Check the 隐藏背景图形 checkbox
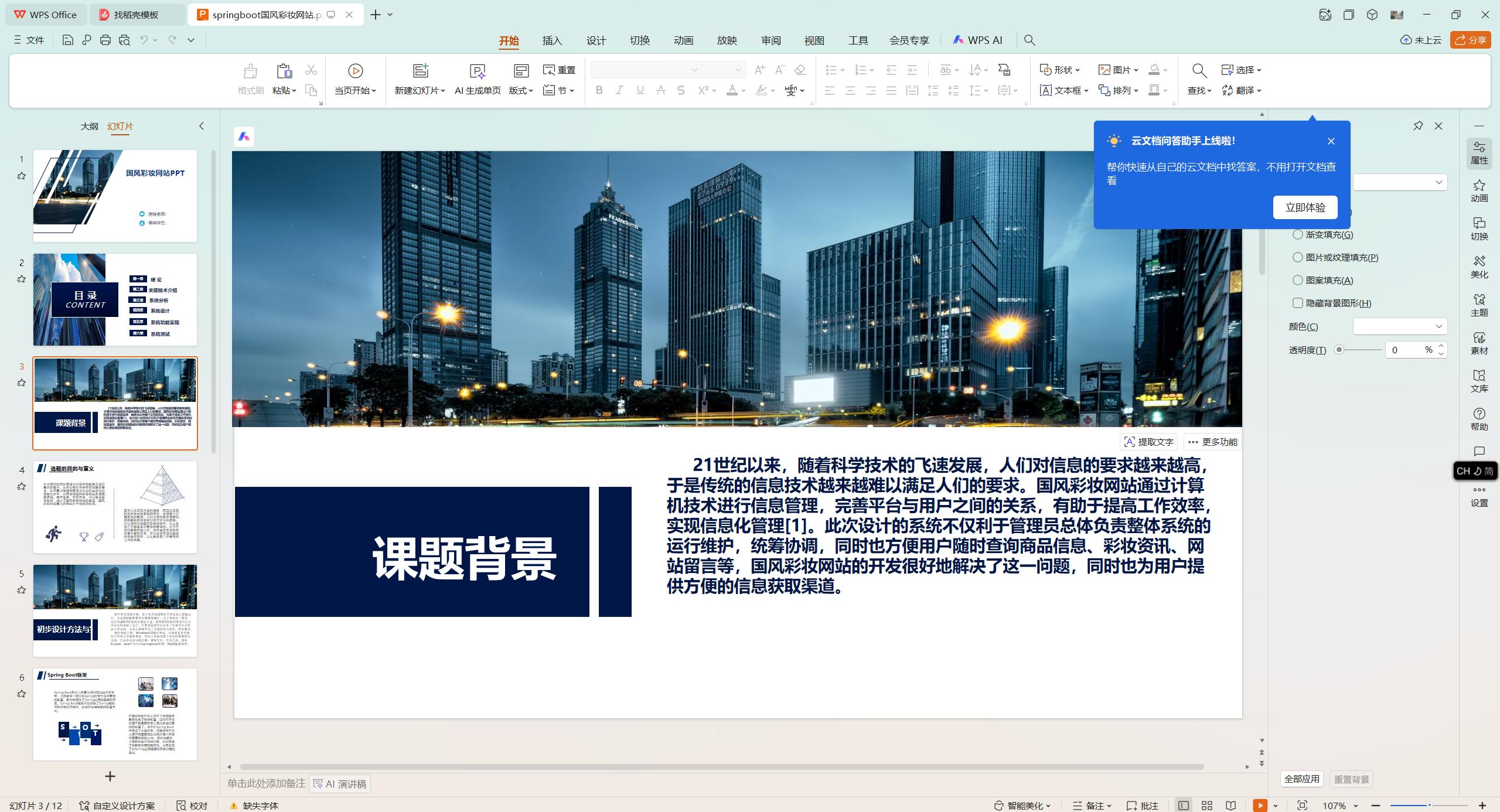Image resolution: width=1500 pixels, height=812 pixels. click(1298, 303)
